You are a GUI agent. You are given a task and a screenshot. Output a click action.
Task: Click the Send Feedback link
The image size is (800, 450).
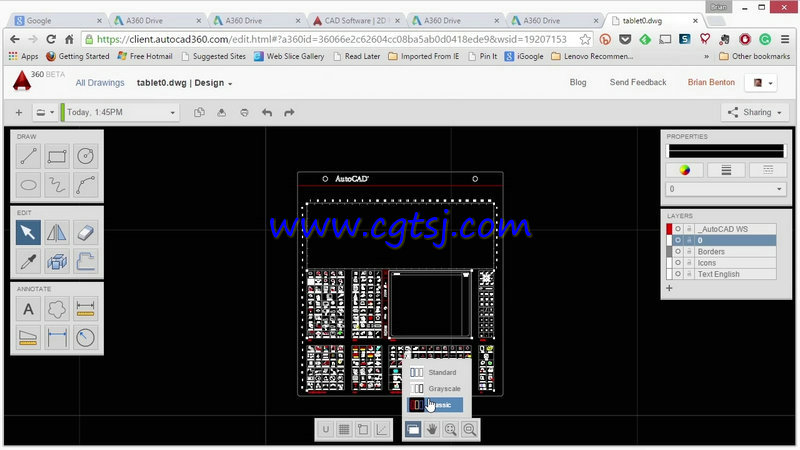pos(638,82)
